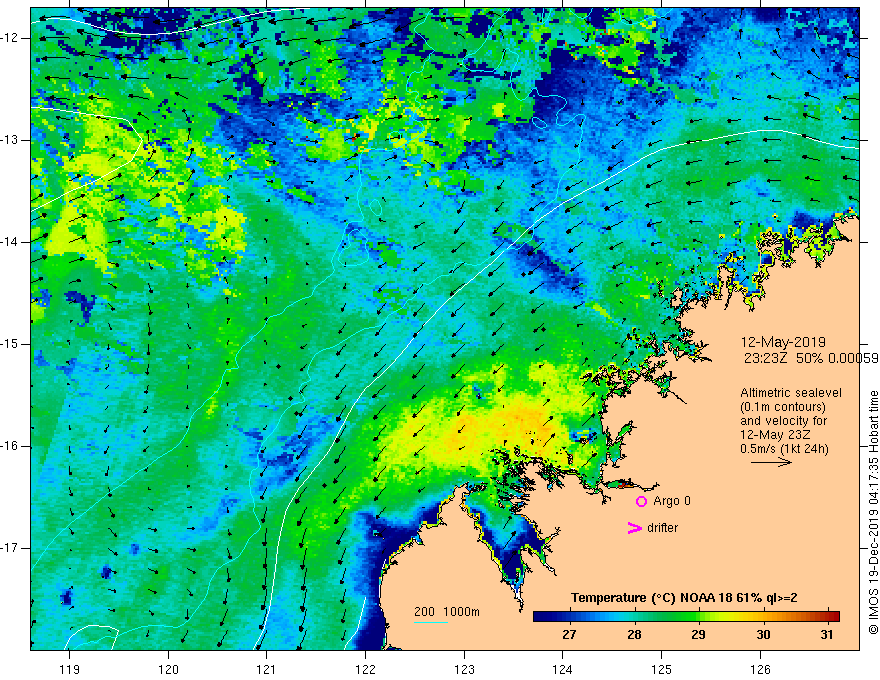Click the '12-May 23Z' caption line
Viewport: 880px width, 680px height.
pyautogui.click(x=774, y=435)
